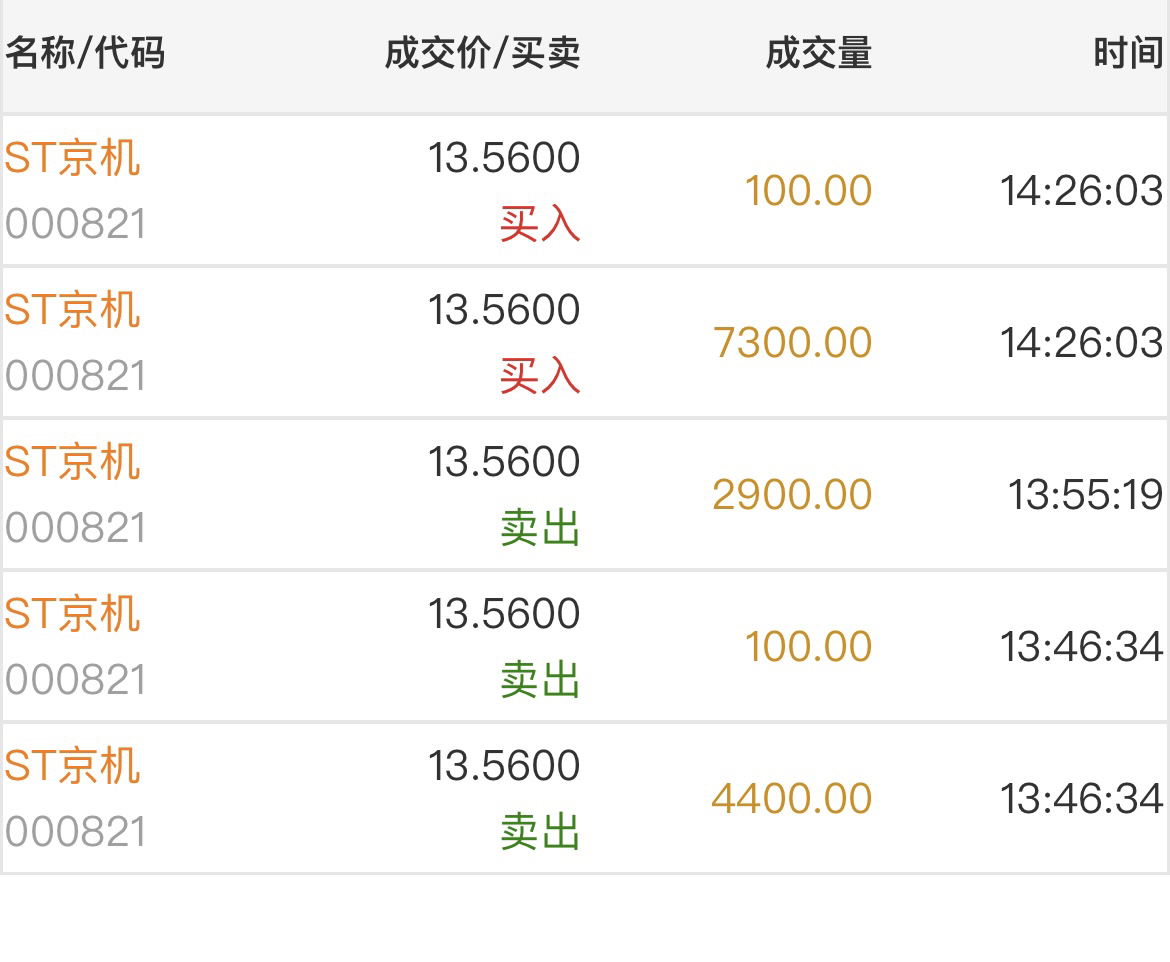Tap the 4400.00 volume value
The width and height of the screenshot is (1170, 962).
click(792, 799)
